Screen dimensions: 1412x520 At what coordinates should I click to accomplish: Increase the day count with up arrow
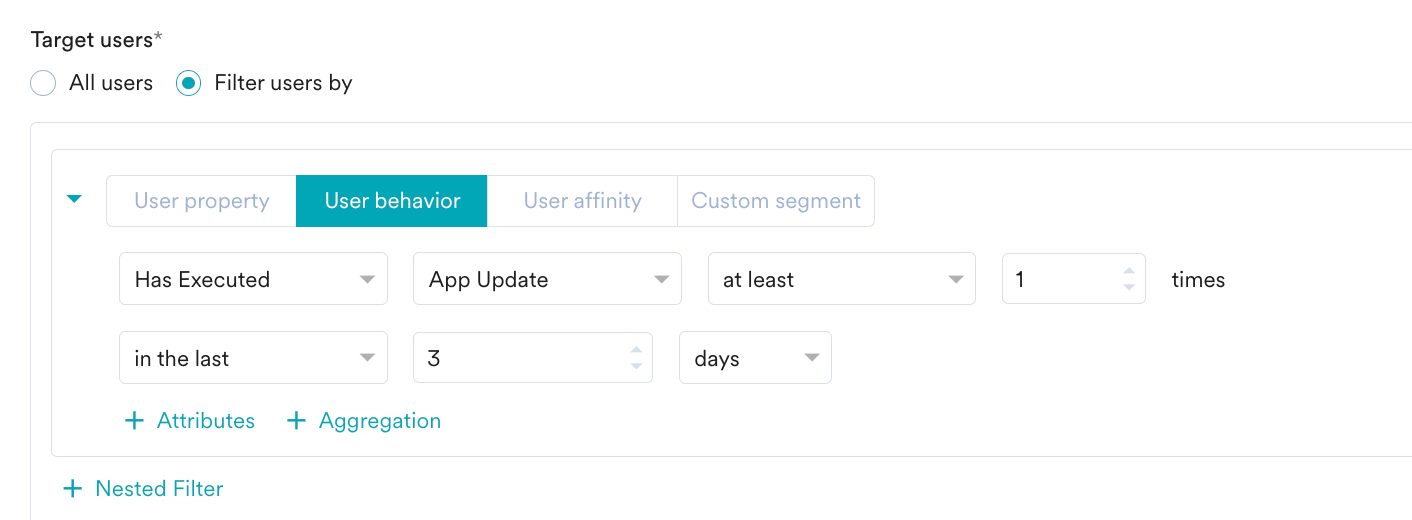[636, 350]
